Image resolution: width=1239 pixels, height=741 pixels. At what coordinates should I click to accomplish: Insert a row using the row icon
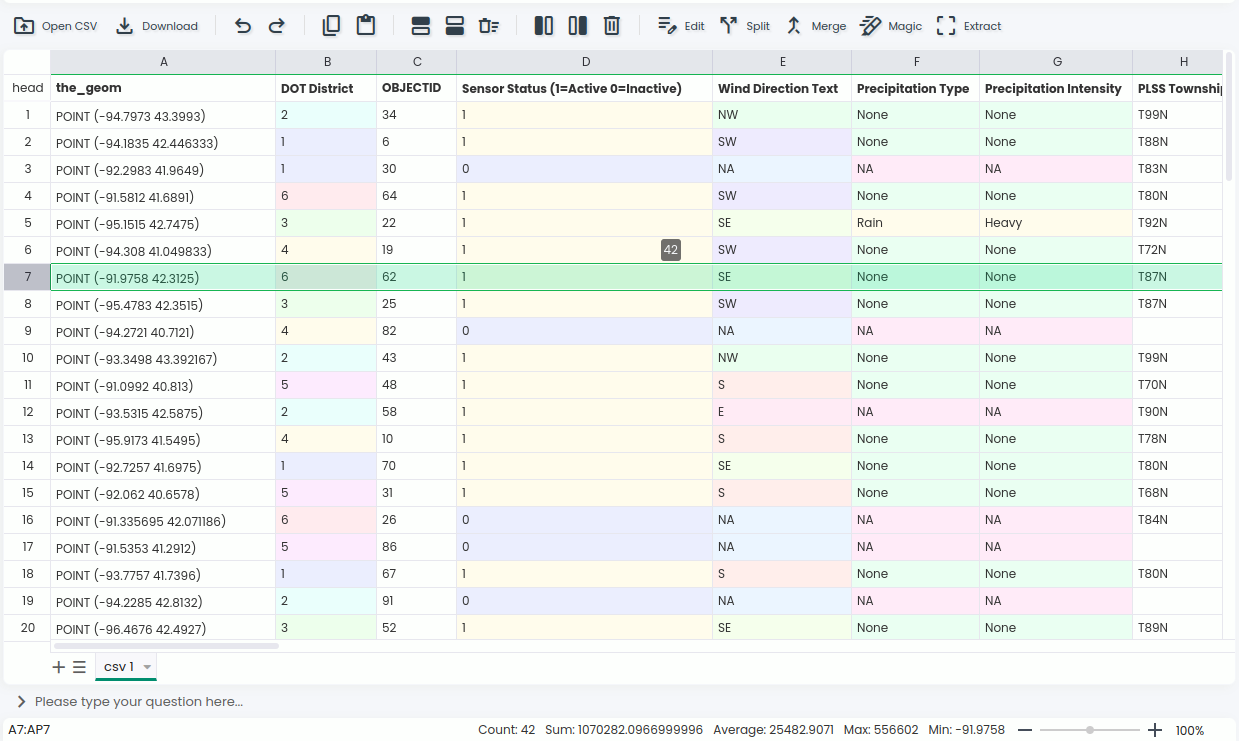420,26
